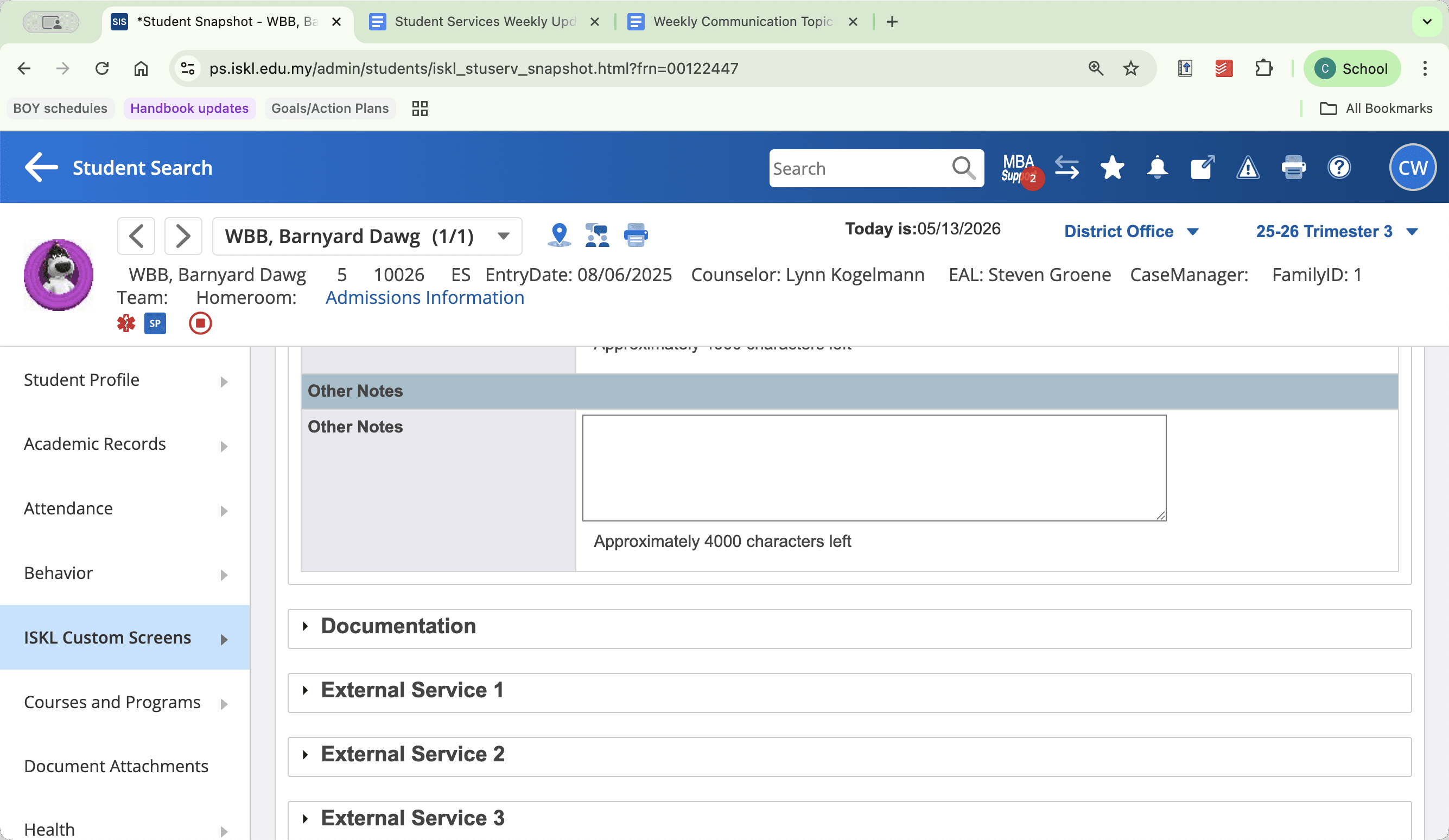Click the blue SP alert badge

155,323
